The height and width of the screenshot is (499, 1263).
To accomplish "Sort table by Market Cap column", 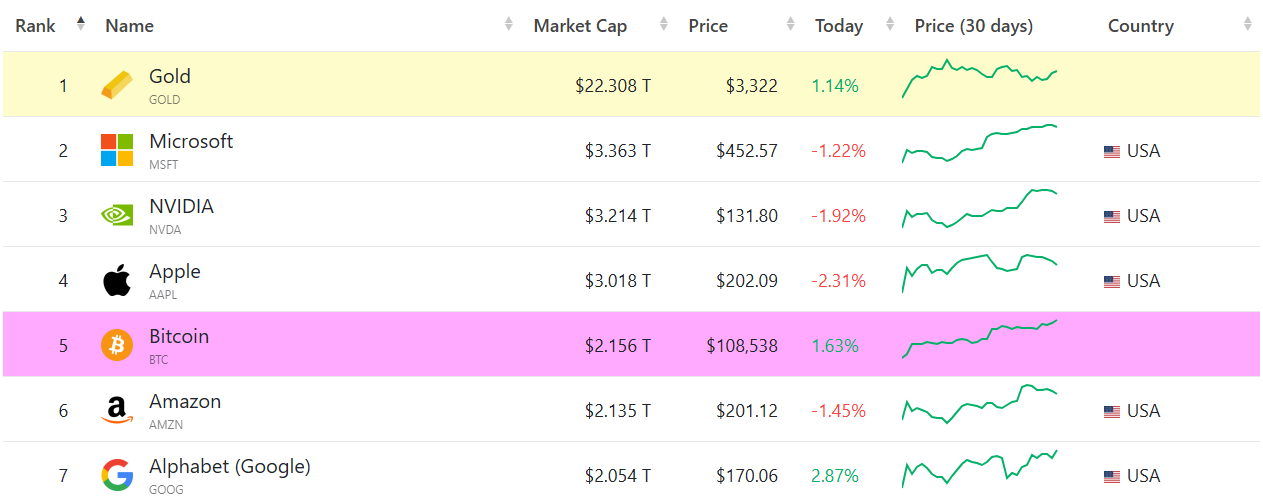I will [580, 26].
